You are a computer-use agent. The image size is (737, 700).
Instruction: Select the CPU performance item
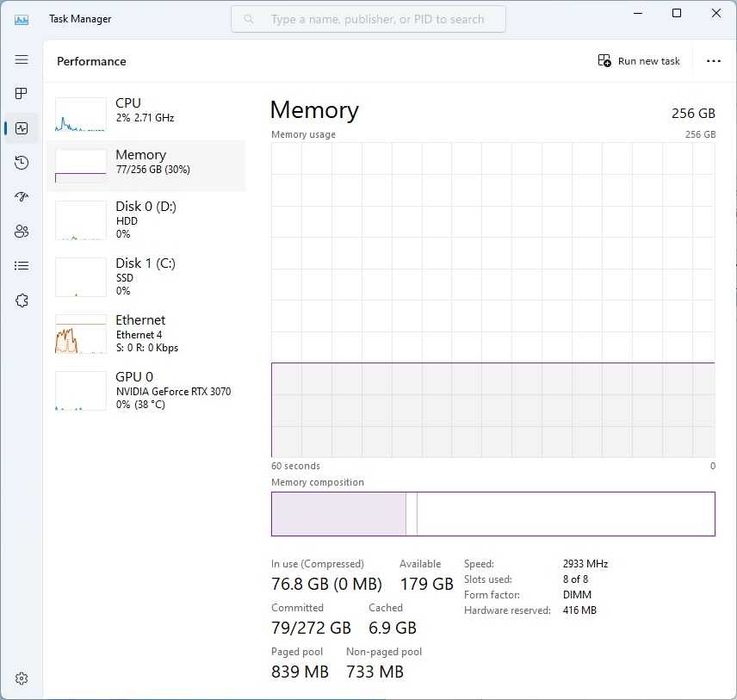[x=146, y=114]
